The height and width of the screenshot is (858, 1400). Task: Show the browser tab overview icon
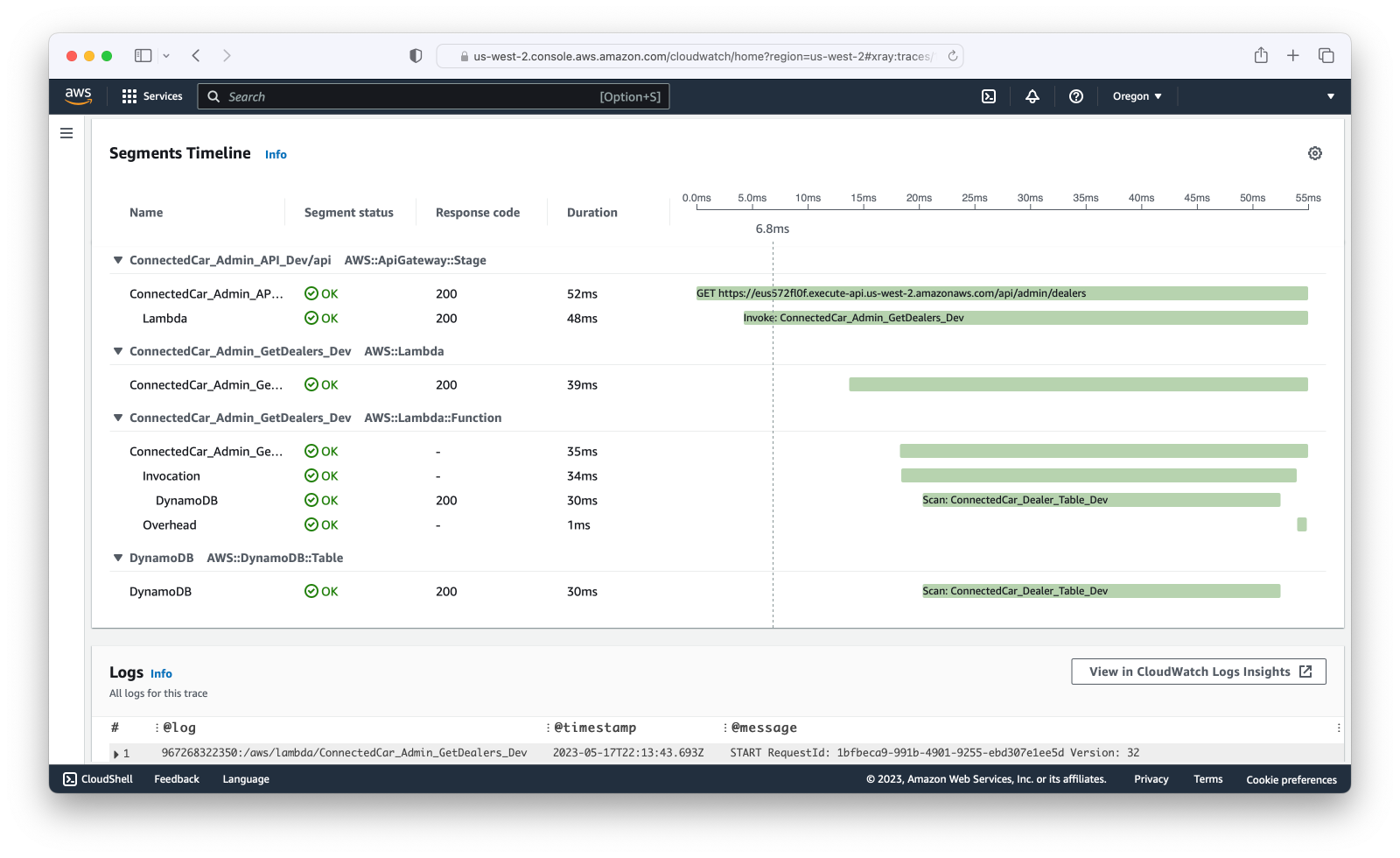pyautogui.click(x=1326, y=55)
